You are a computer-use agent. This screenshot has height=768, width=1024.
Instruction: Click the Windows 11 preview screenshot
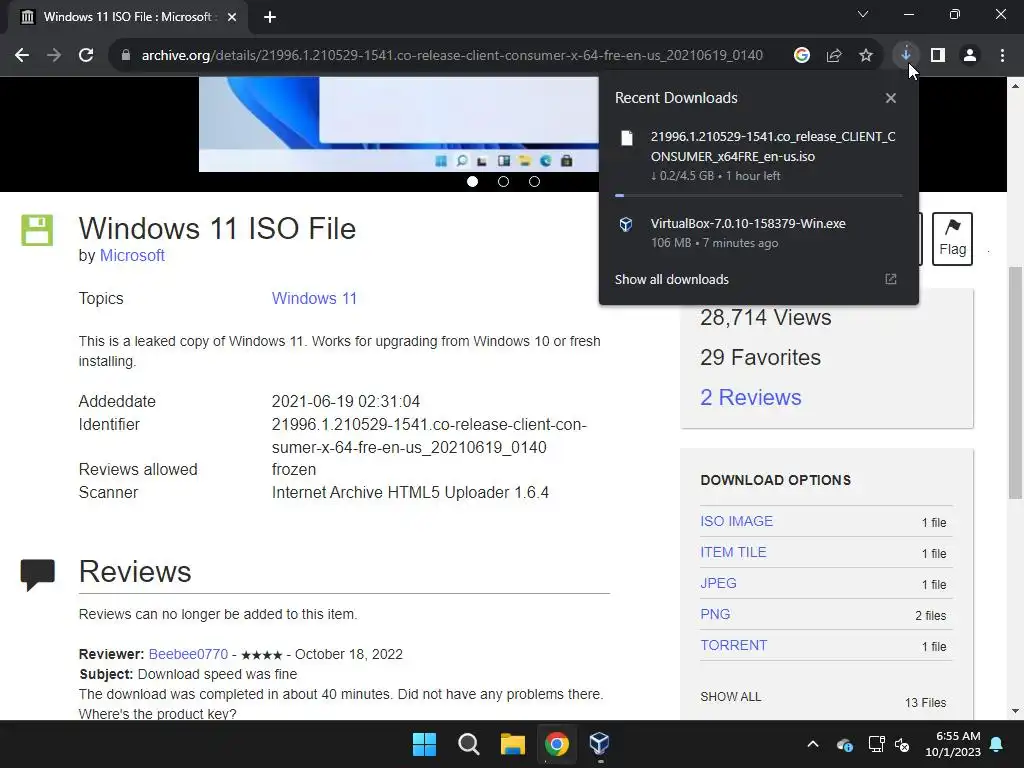(x=398, y=124)
